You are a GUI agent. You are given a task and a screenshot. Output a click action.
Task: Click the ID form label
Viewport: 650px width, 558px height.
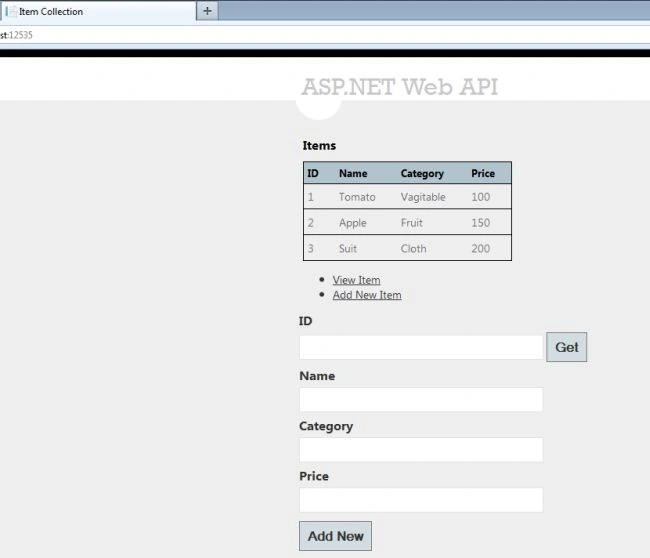coord(306,321)
